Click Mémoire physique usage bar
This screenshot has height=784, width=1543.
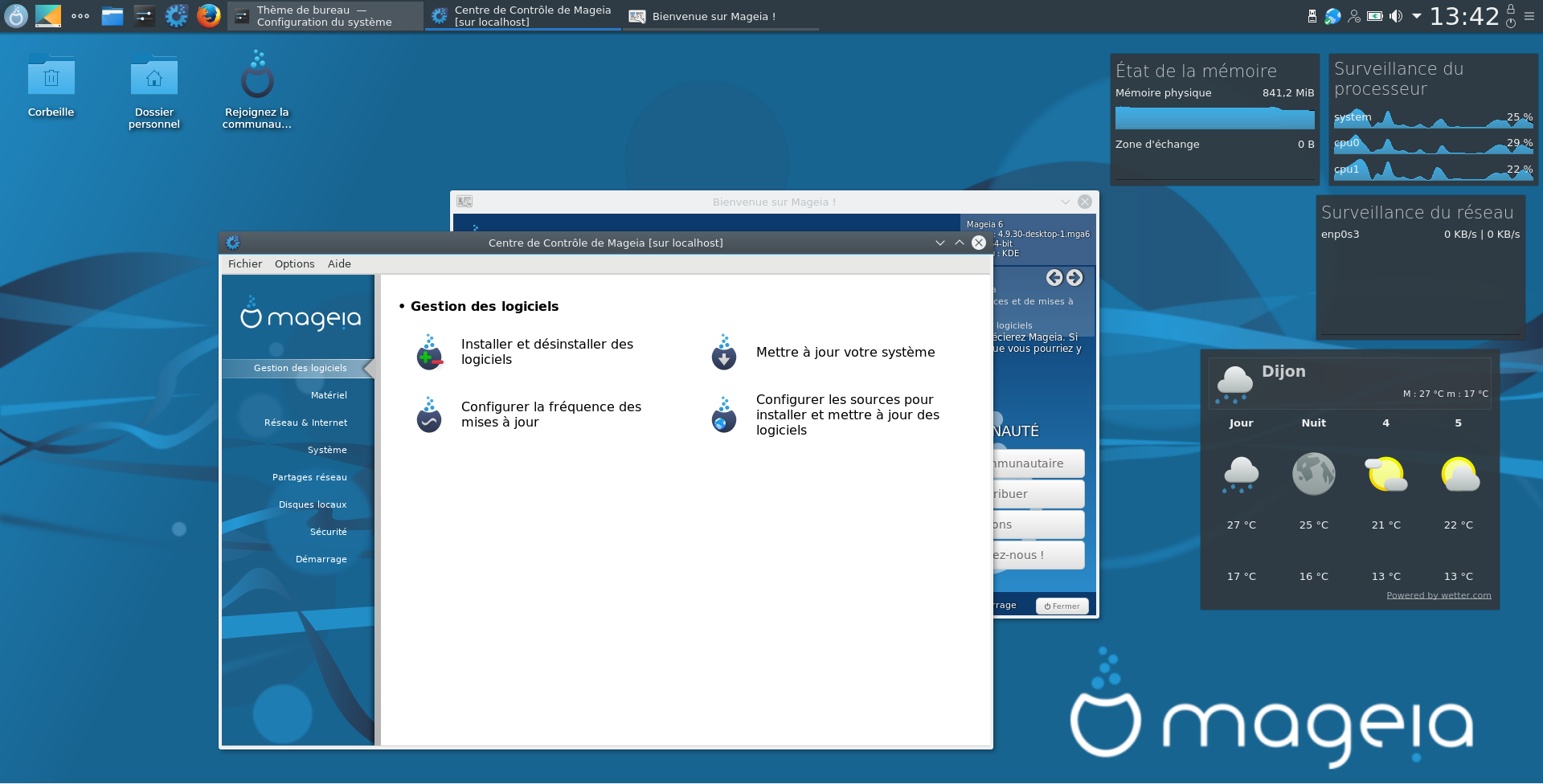point(1214,117)
